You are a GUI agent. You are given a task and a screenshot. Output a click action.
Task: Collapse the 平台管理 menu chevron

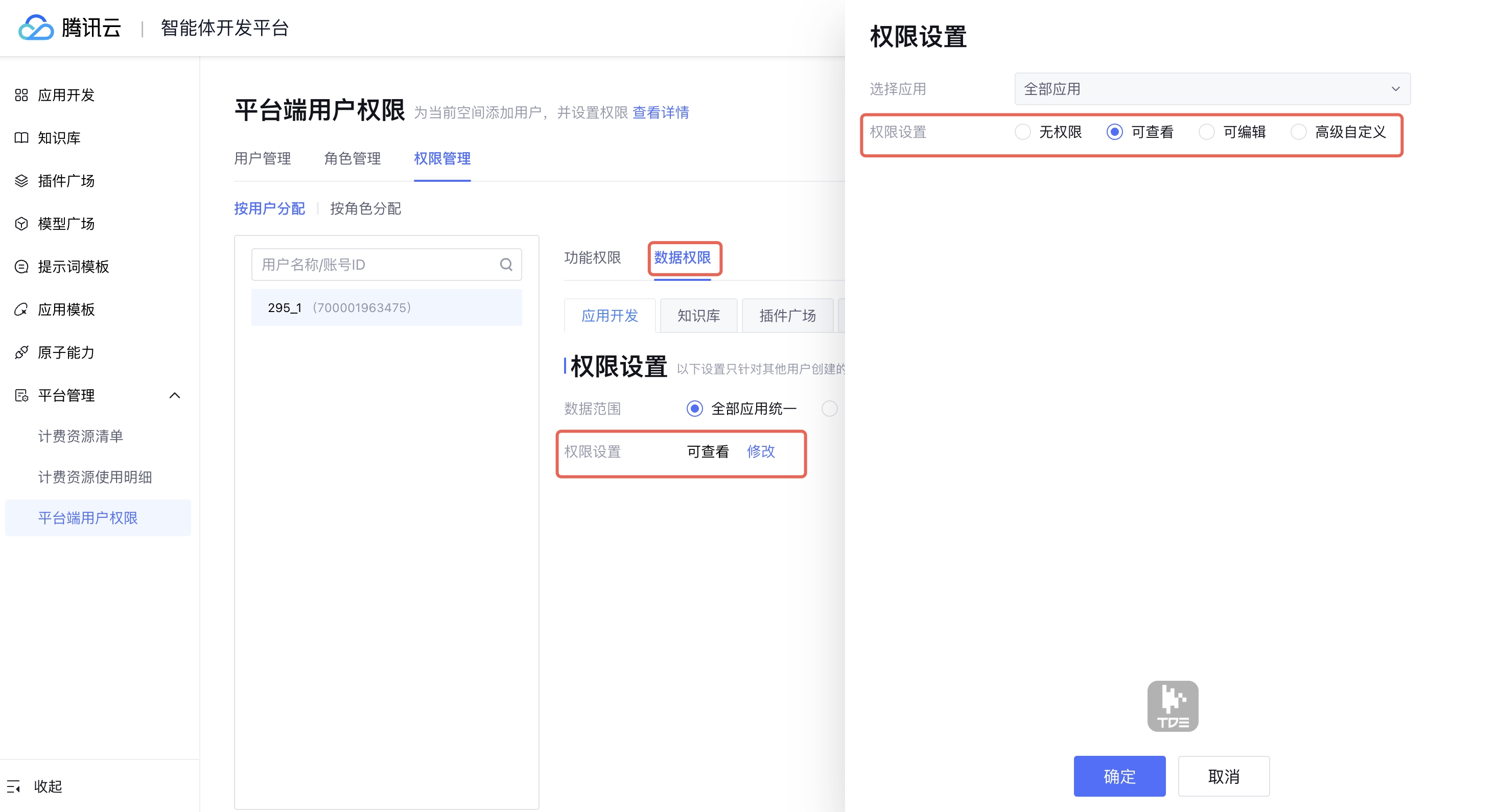(174, 395)
